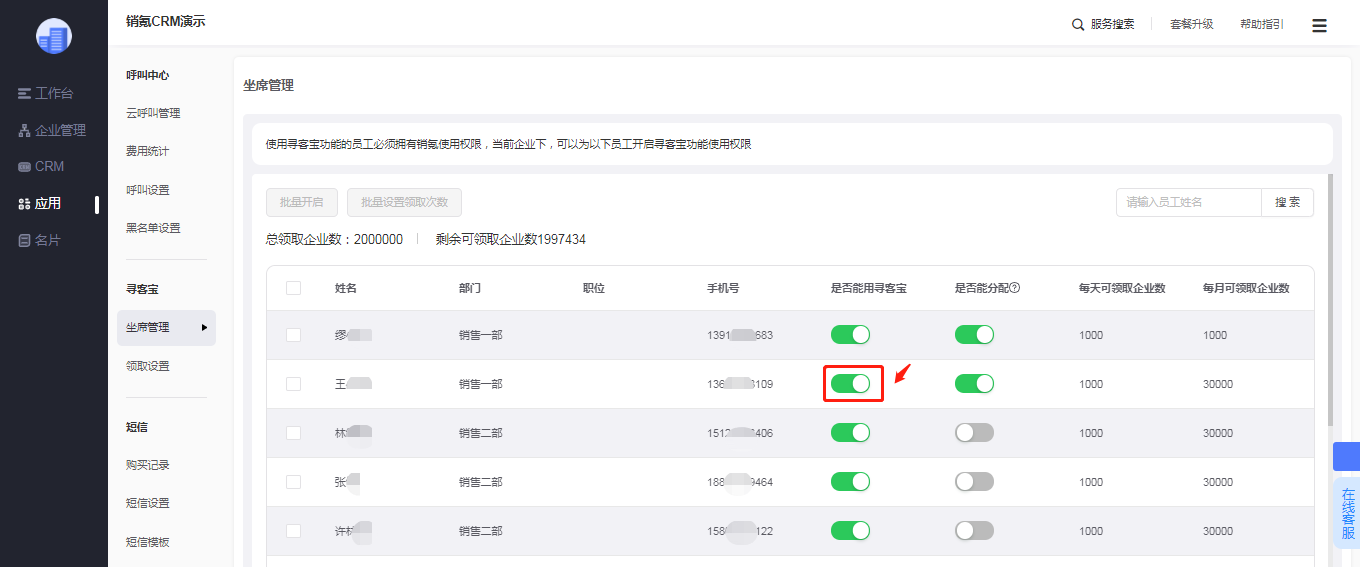Click the help question icon next to 是否能分配
This screenshot has height=567, width=1360.
pyautogui.click(x=1014, y=288)
